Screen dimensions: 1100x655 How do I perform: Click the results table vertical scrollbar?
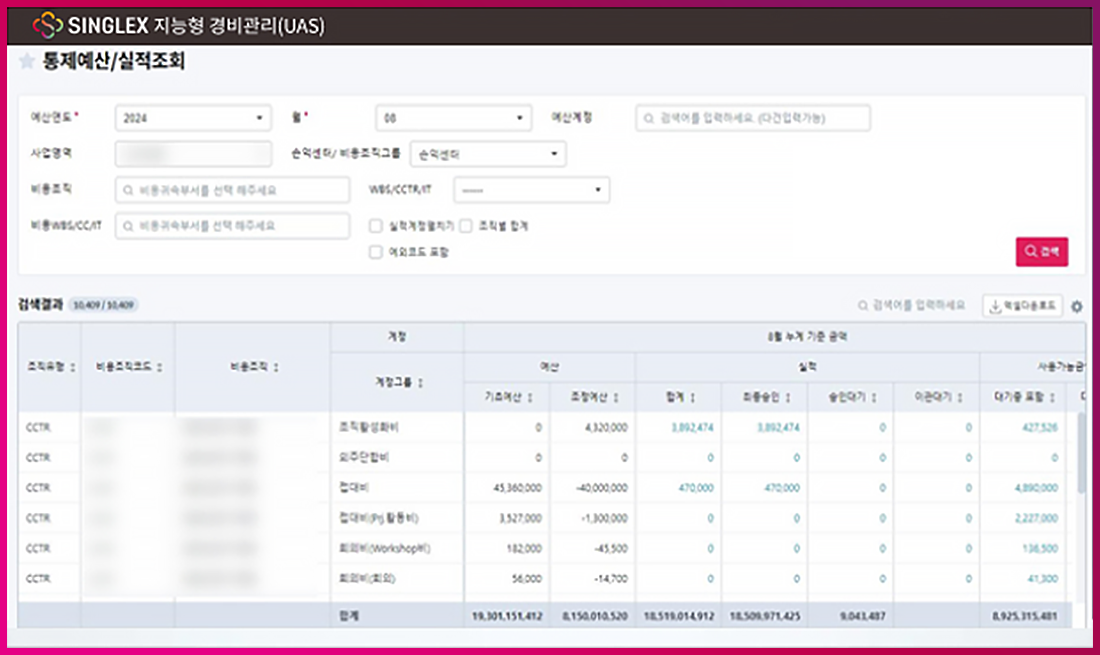click(x=1081, y=450)
